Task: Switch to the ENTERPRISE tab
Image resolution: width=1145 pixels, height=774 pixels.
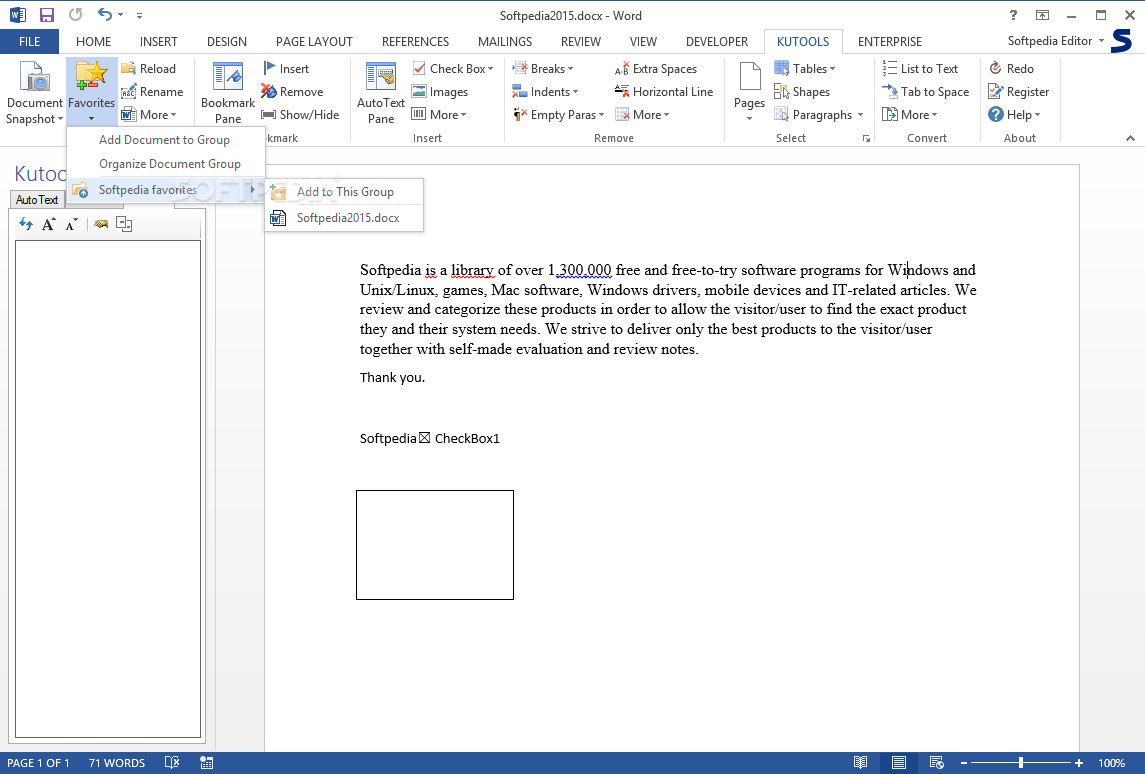Action: pos(889,42)
